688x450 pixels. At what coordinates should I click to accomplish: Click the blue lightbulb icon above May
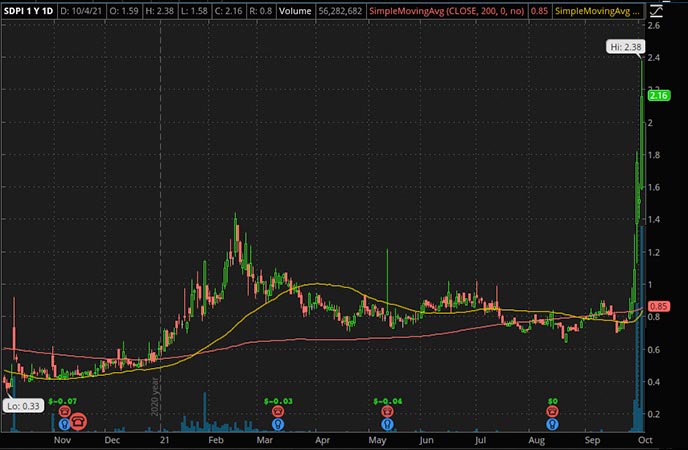click(x=387, y=424)
